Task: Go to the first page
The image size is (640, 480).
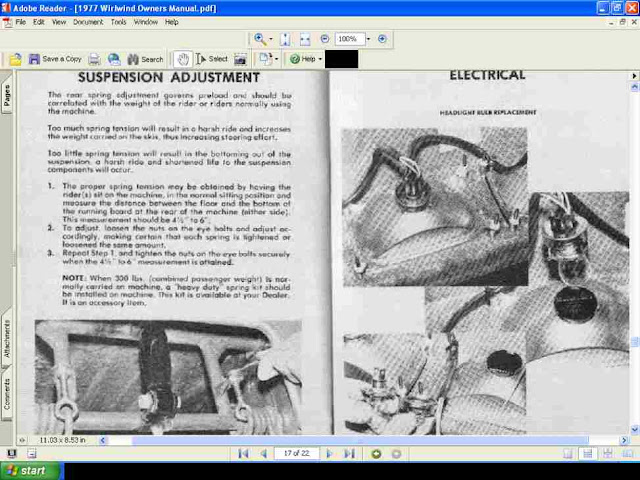Action: (x=243, y=453)
